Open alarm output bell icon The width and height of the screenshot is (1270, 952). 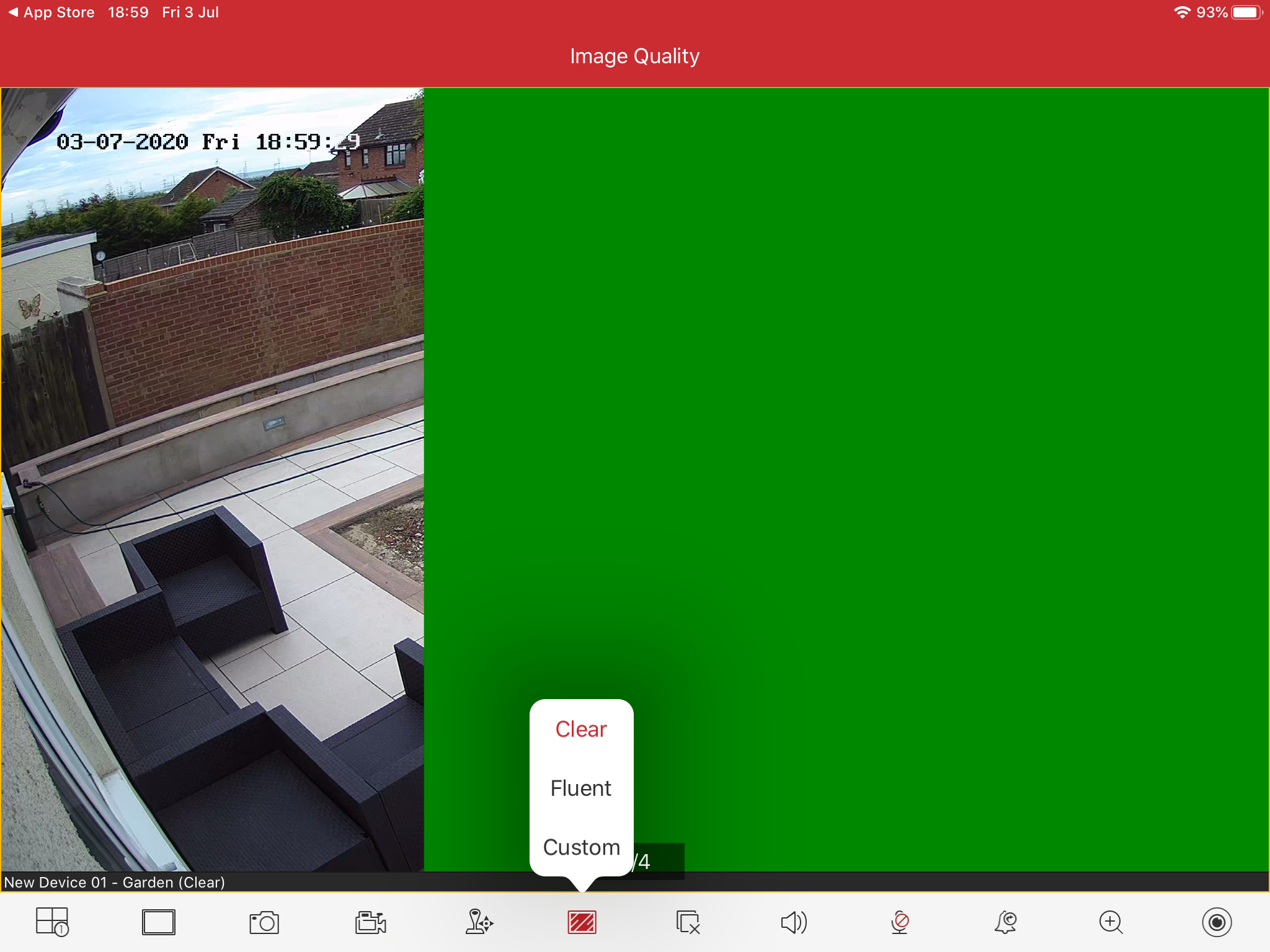pyautogui.click(x=1005, y=922)
